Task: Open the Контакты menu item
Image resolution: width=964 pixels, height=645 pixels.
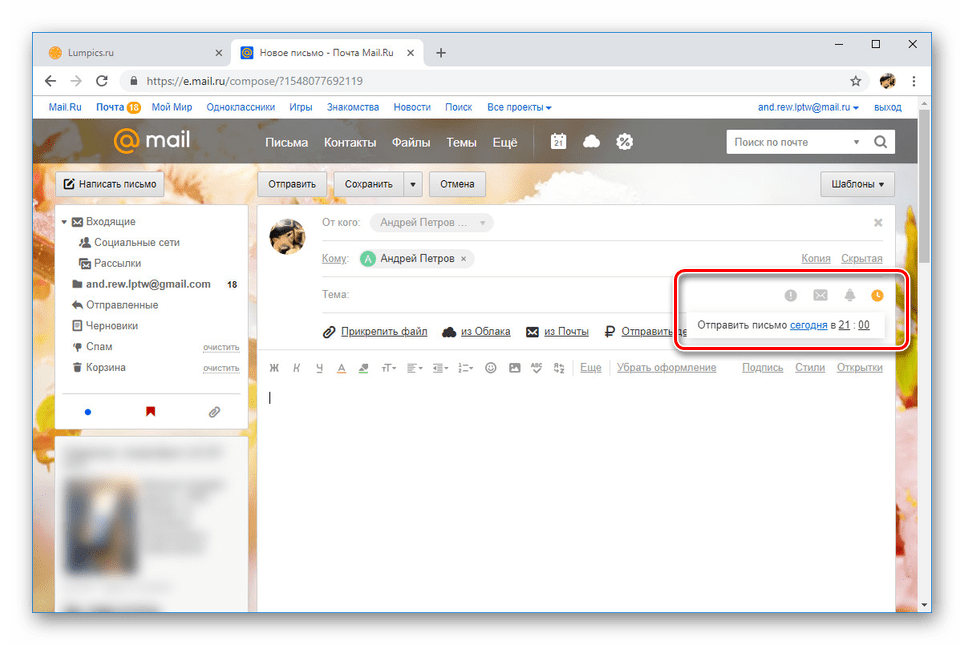Action: pyautogui.click(x=349, y=143)
